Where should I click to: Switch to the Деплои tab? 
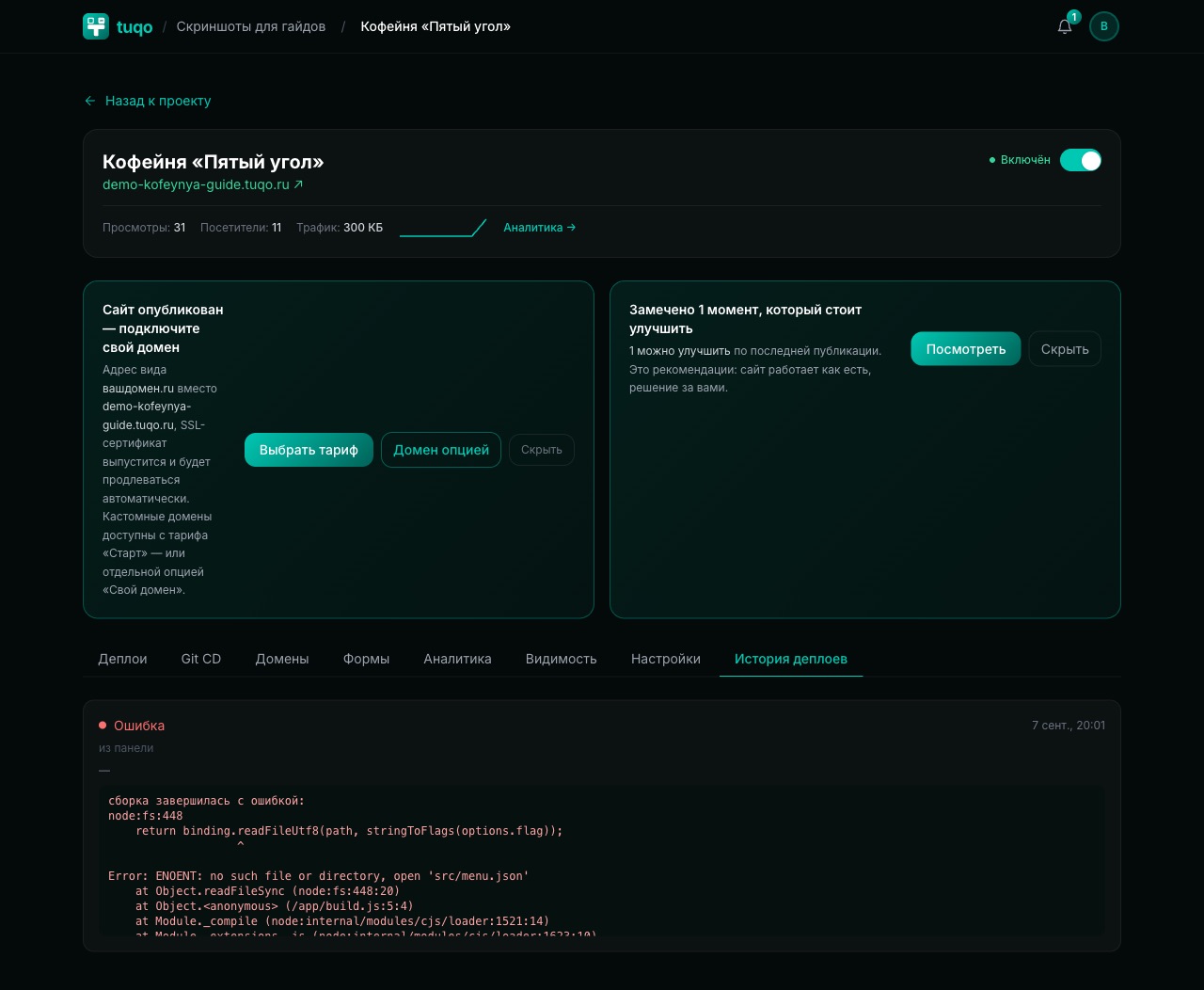tap(122, 659)
